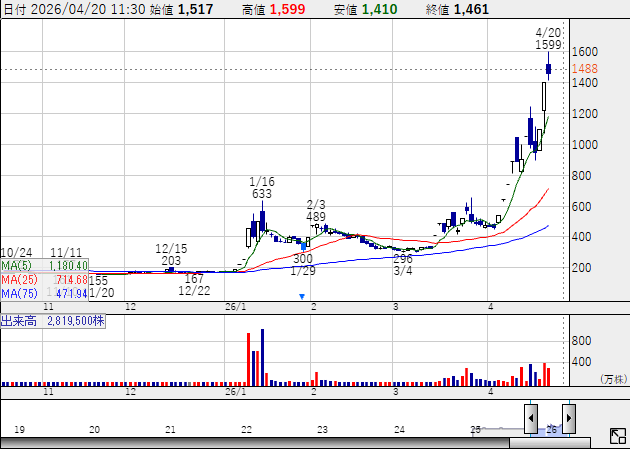
Task: Click the orange 1488 current price label
Action: (x=585, y=69)
